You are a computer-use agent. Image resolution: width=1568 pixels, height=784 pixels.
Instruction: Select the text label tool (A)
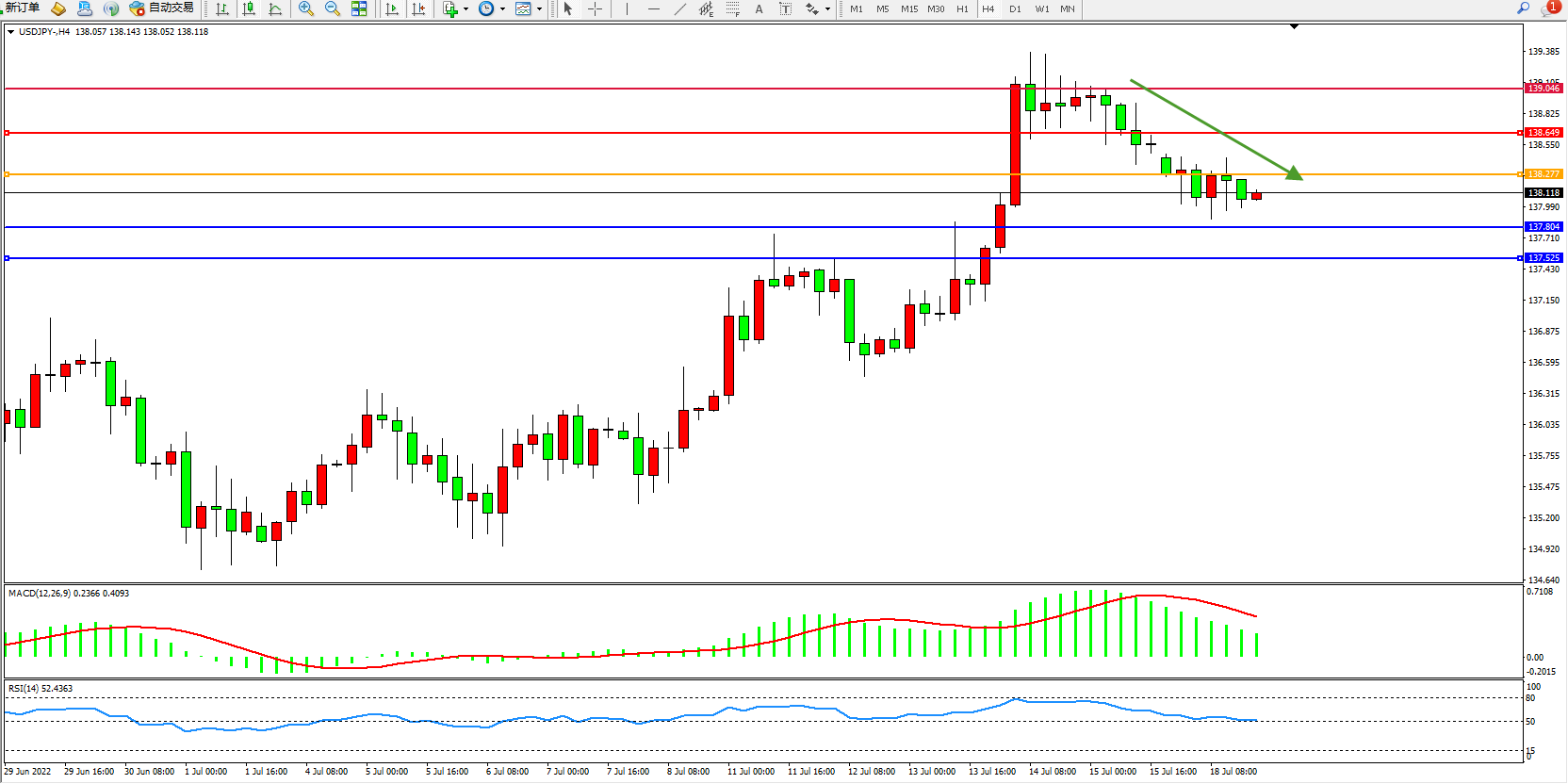[x=759, y=8]
